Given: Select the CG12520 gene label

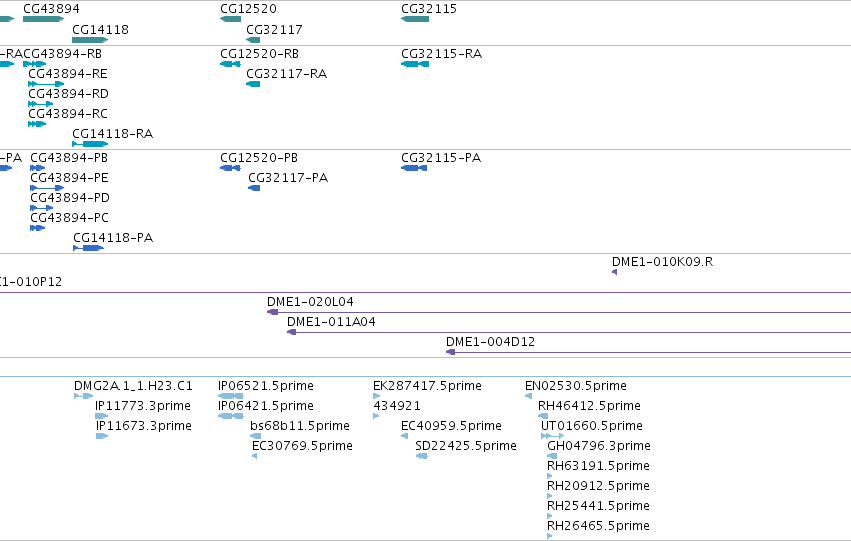Looking at the screenshot, I should 248,9.
